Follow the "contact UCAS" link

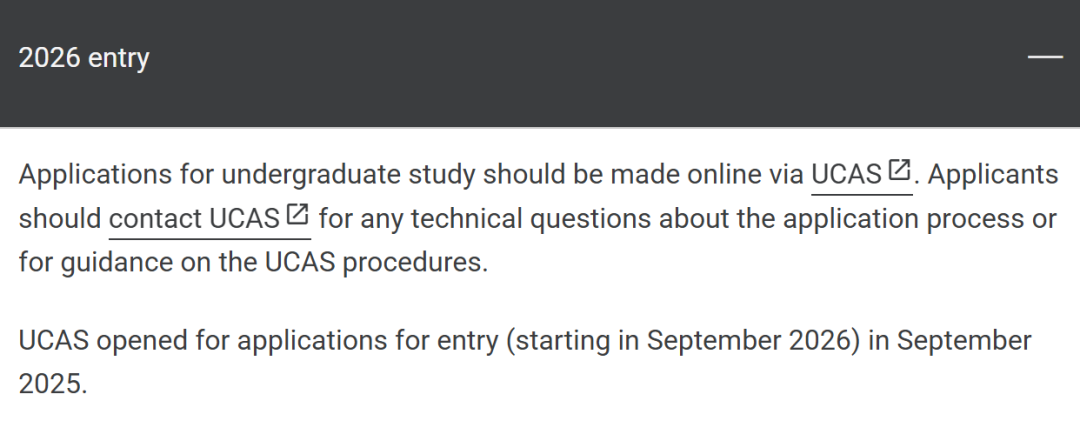[x=194, y=218]
